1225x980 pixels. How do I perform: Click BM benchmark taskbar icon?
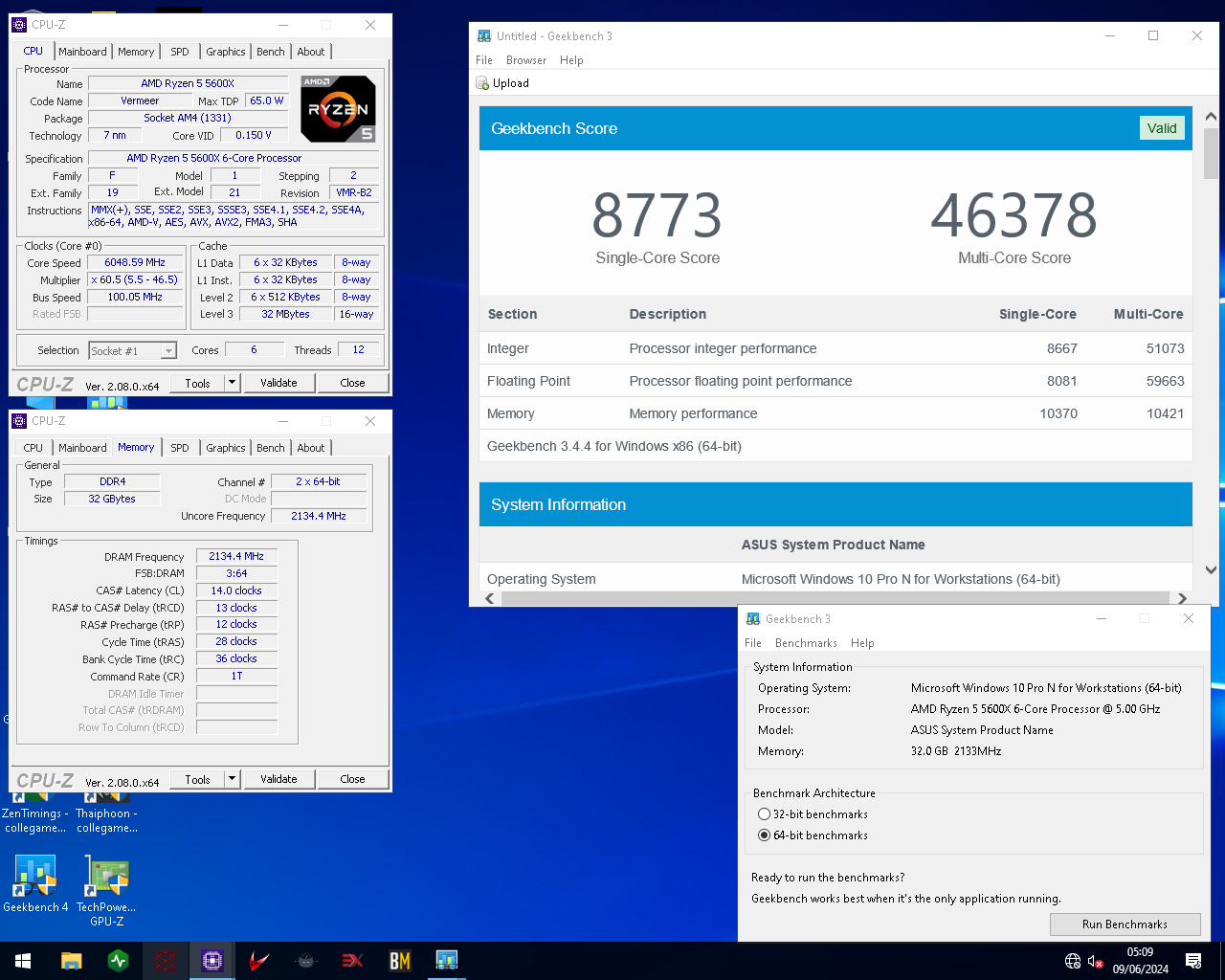(400, 960)
